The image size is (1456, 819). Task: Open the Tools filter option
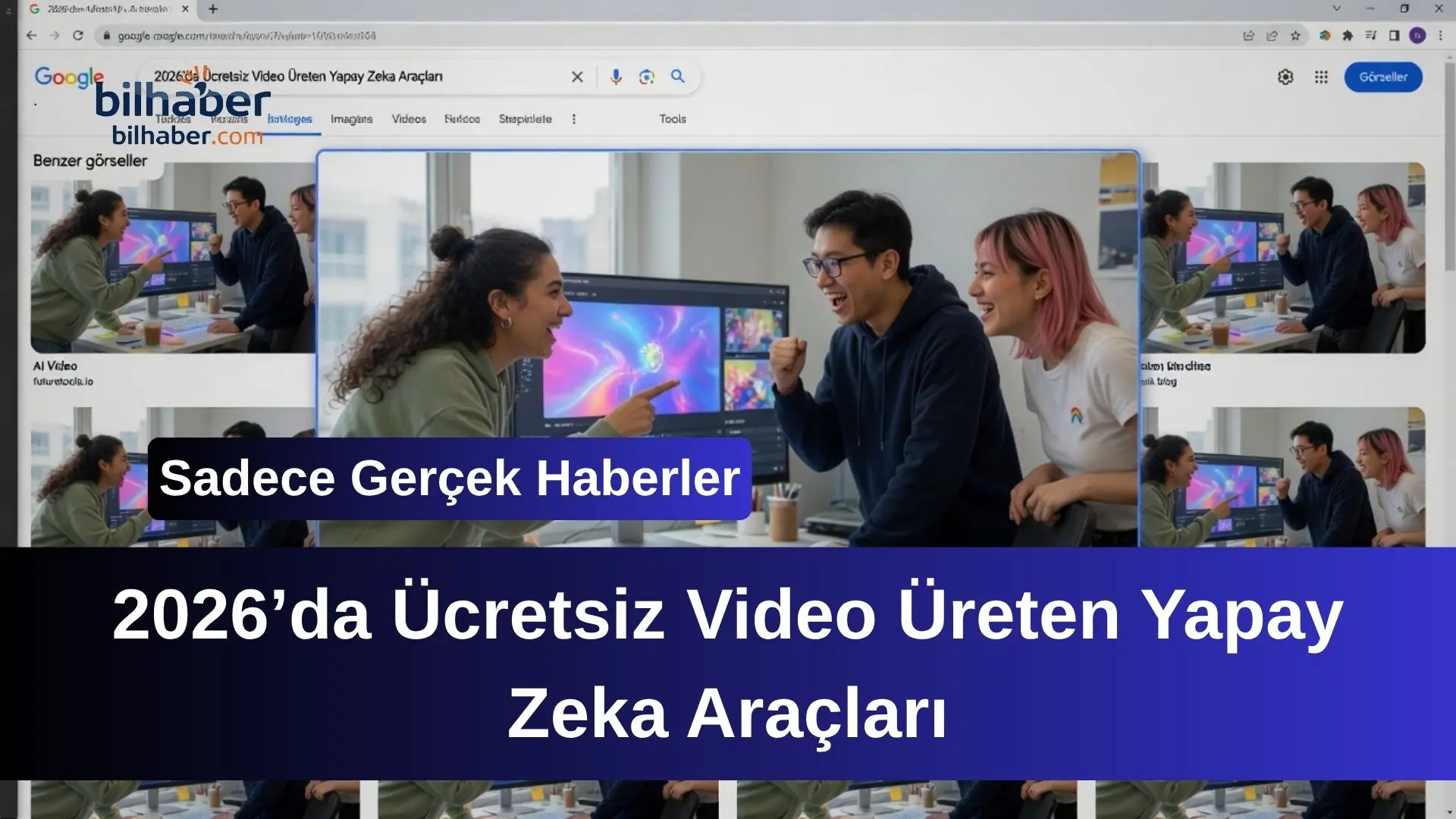[x=672, y=119]
